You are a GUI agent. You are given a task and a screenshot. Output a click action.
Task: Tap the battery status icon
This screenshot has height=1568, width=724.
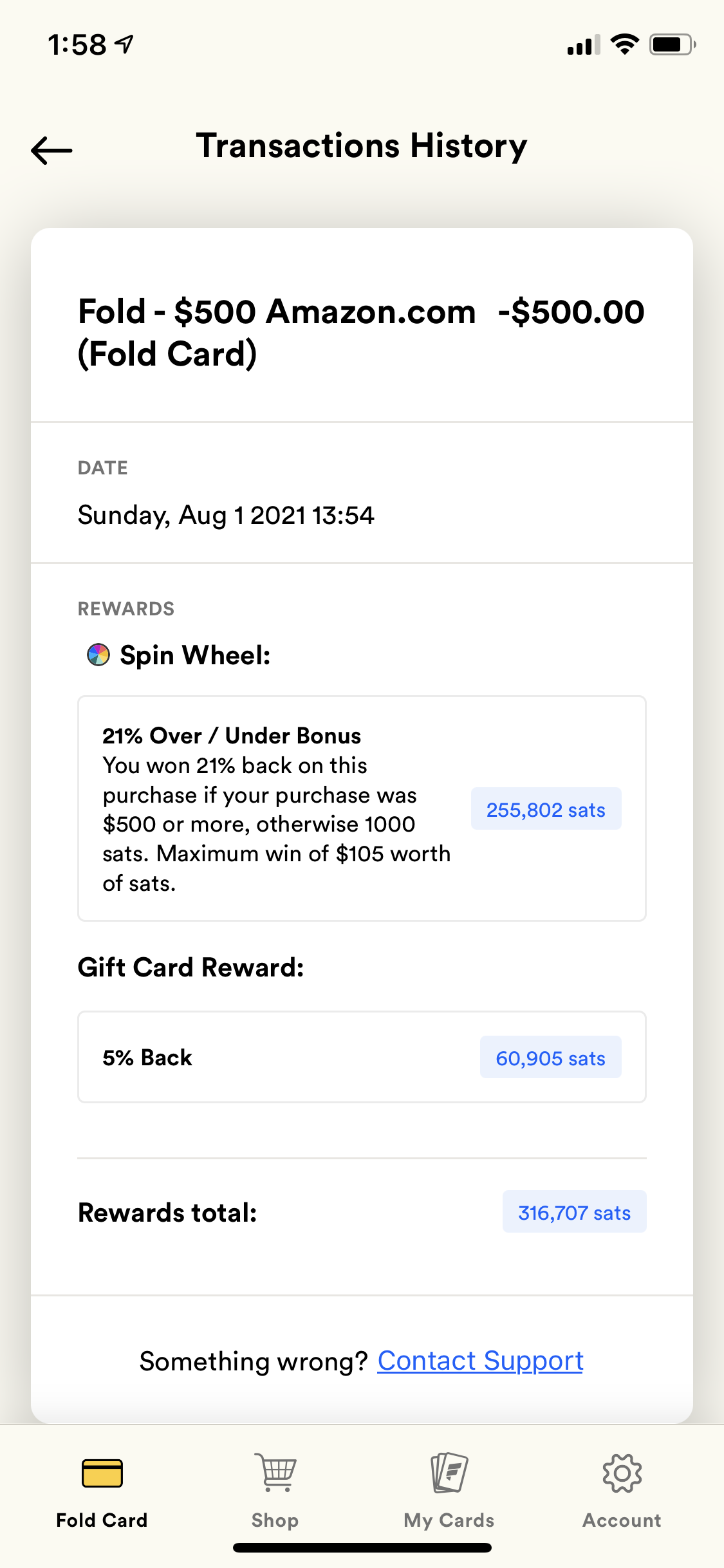point(672,44)
